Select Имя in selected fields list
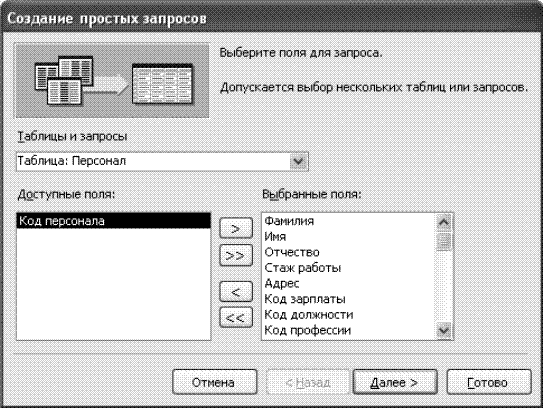The image size is (544, 409). (275, 237)
